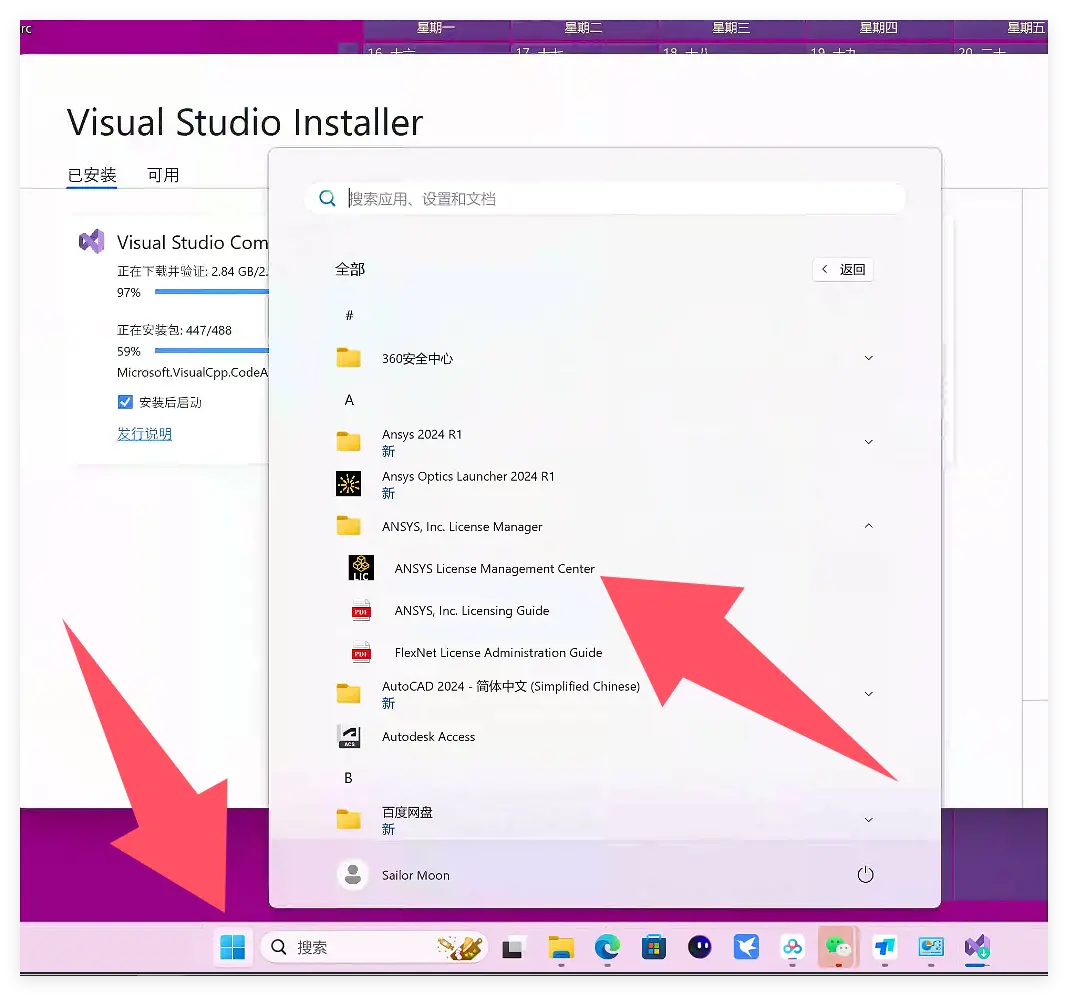The width and height of the screenshot is (1068, 996).
Task: Open the Ansys 2024 R1 folder entry
Action: (605, 442)
